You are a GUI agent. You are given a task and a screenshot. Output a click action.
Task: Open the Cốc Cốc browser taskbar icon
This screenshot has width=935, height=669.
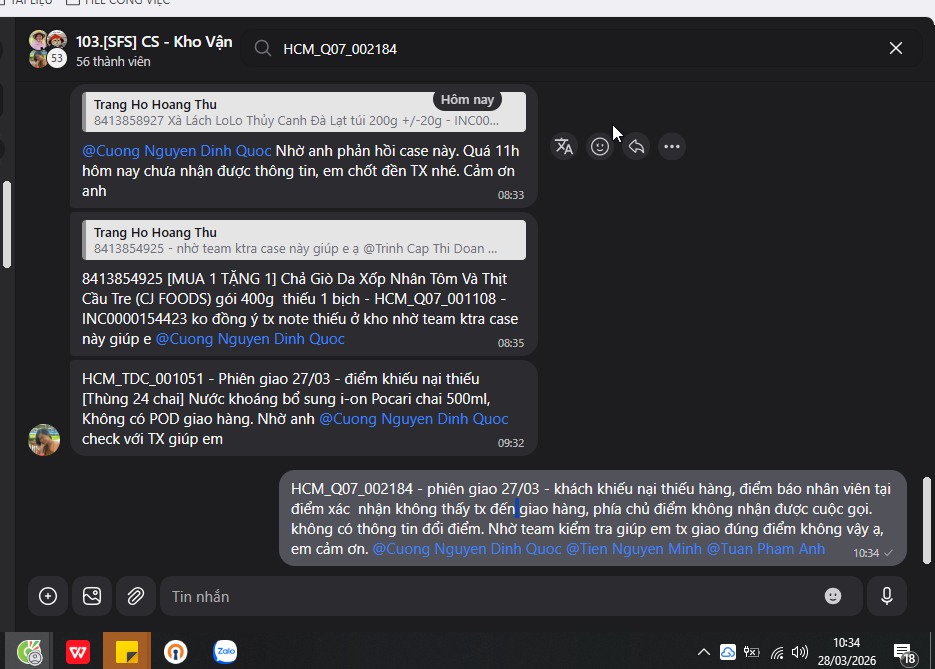click(x=29, y=651)
